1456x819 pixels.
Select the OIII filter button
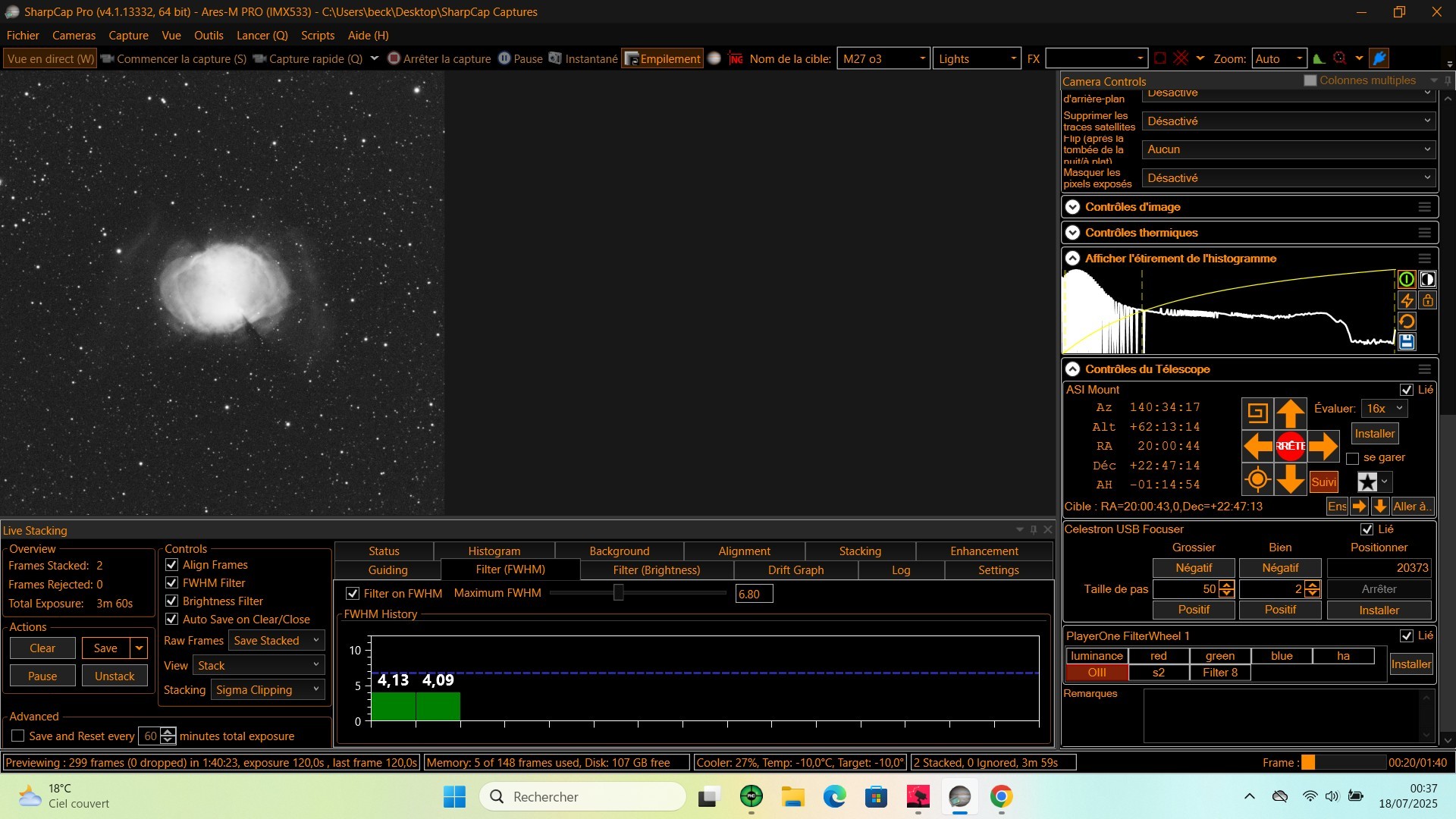pyautogui.click(x=1097, y=673)
